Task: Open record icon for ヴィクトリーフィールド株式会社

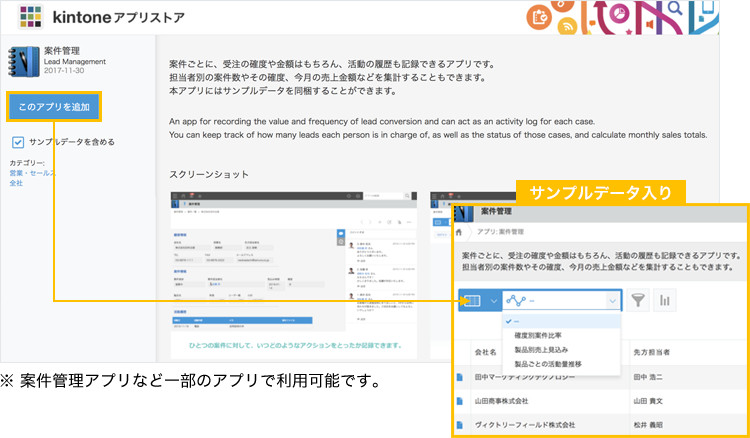Action: click(460, 424)
